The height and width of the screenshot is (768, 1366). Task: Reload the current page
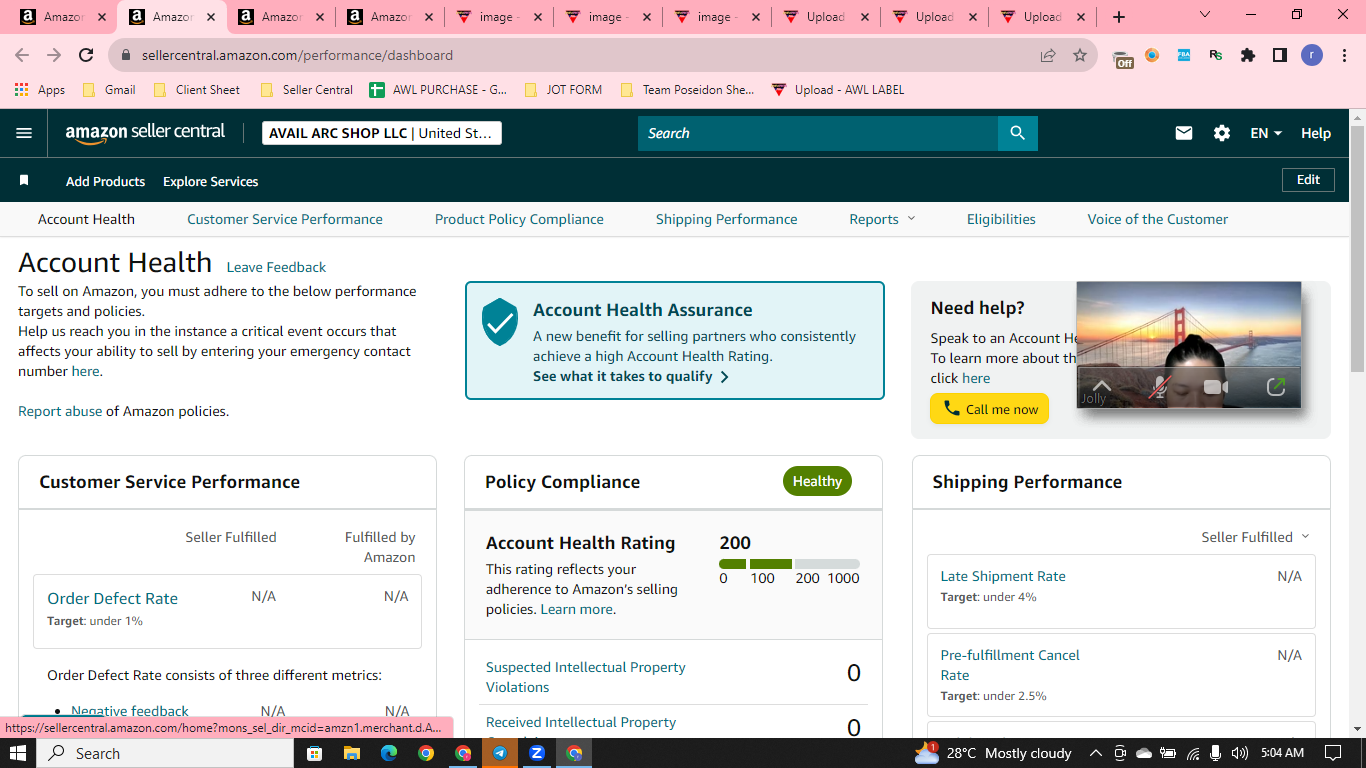coord(86,55)
